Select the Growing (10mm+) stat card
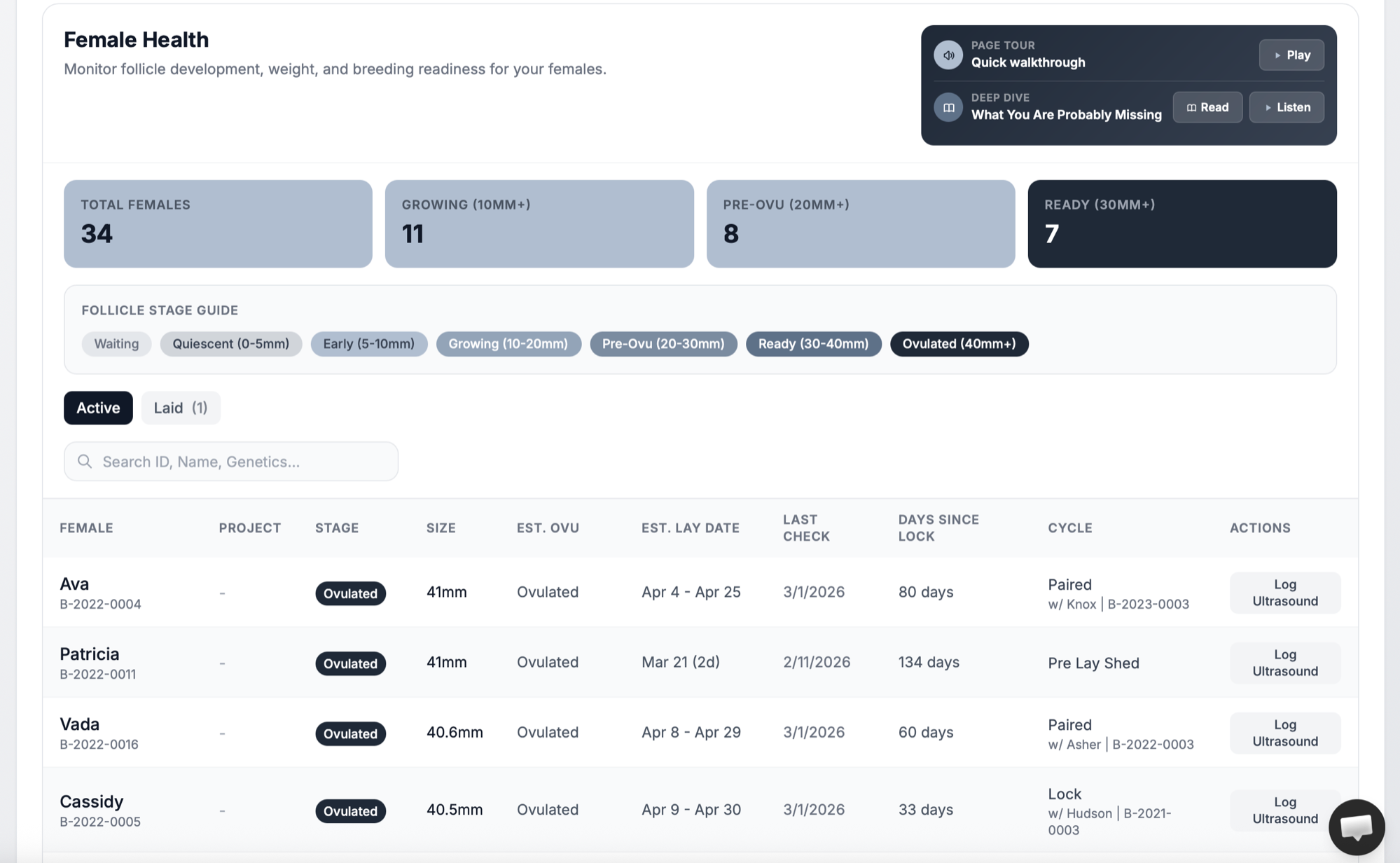 coord(539,223)
